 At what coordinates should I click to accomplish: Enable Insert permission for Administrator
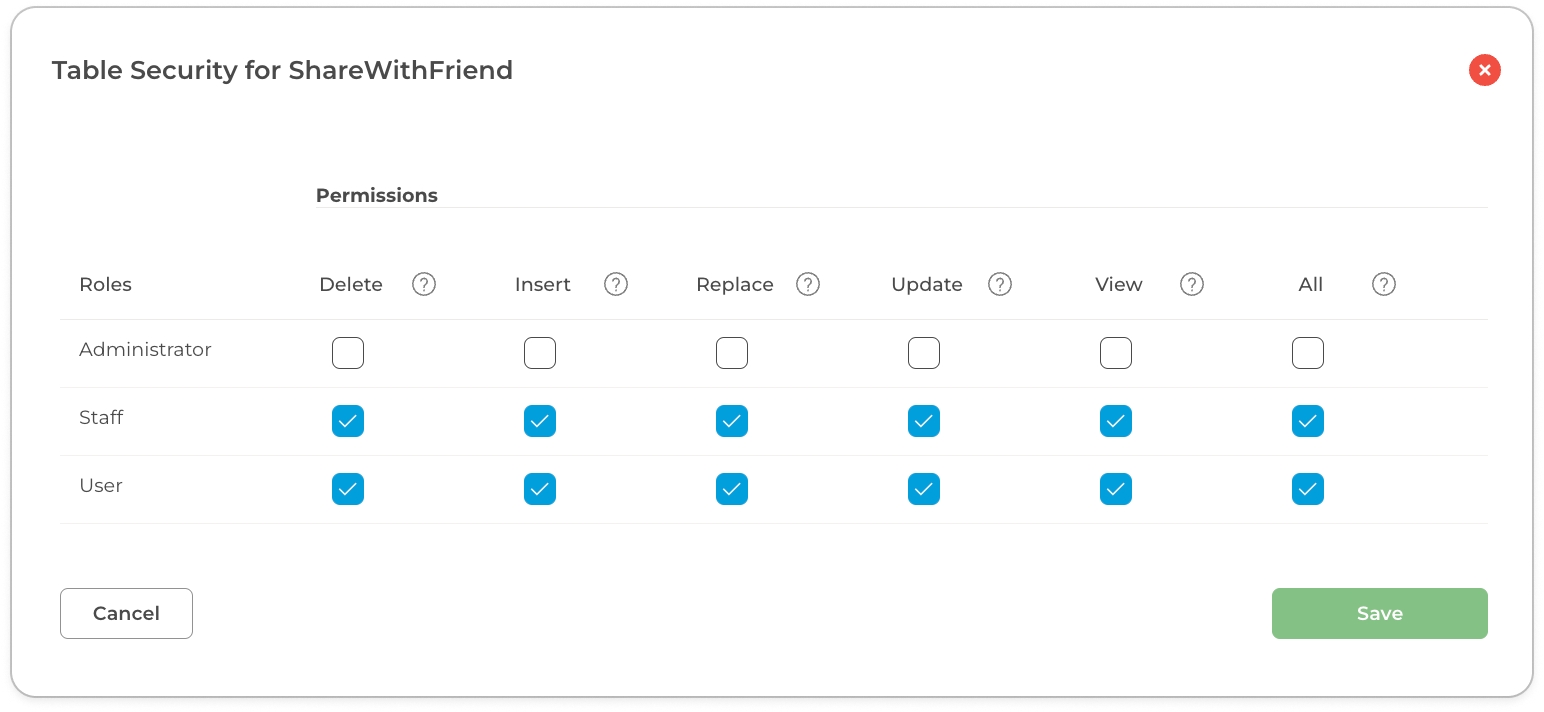(x=540, y=353)
